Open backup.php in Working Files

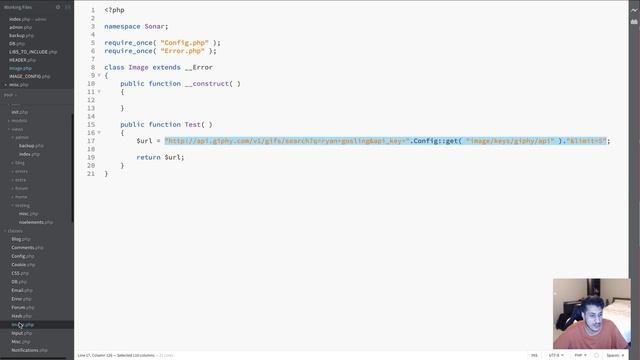pos(21,36)
